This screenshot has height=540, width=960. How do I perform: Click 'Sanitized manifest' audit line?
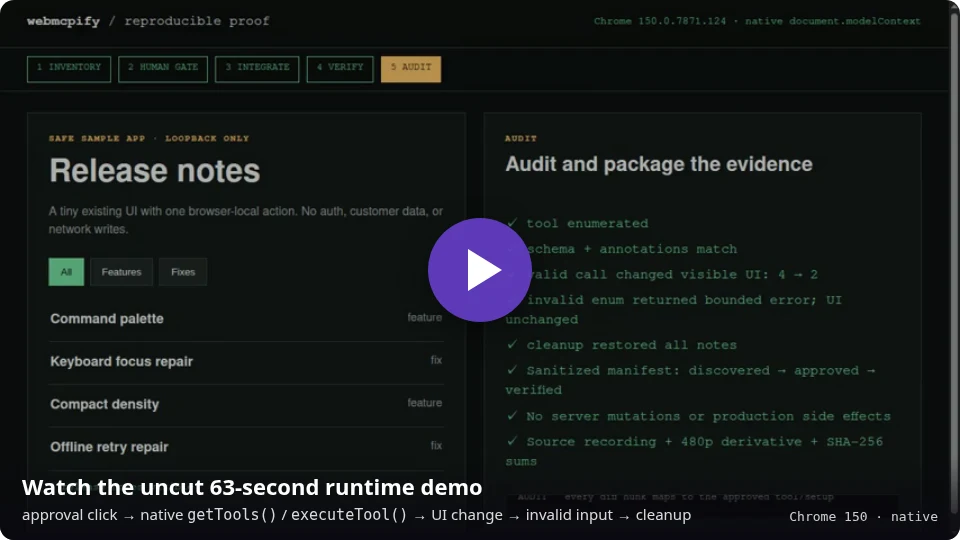pos(691,380)
